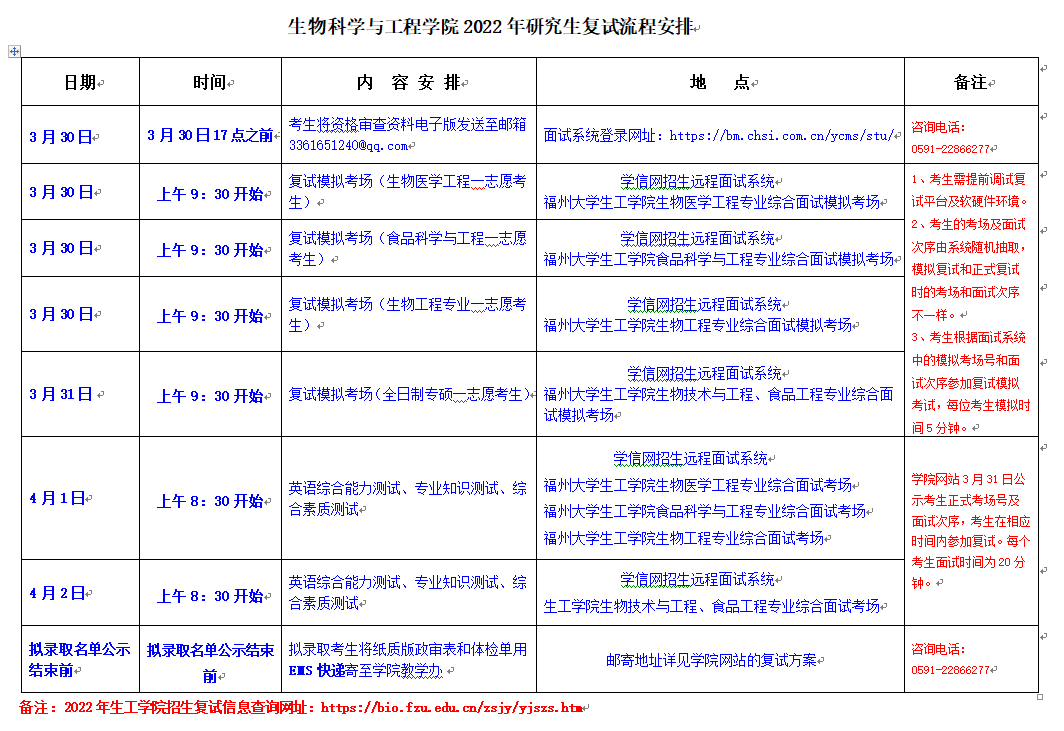This screenshot has width=1064, height=731.
Task: Click the 3月30日17点之前 time cell
Action: (x=210, y=135)
